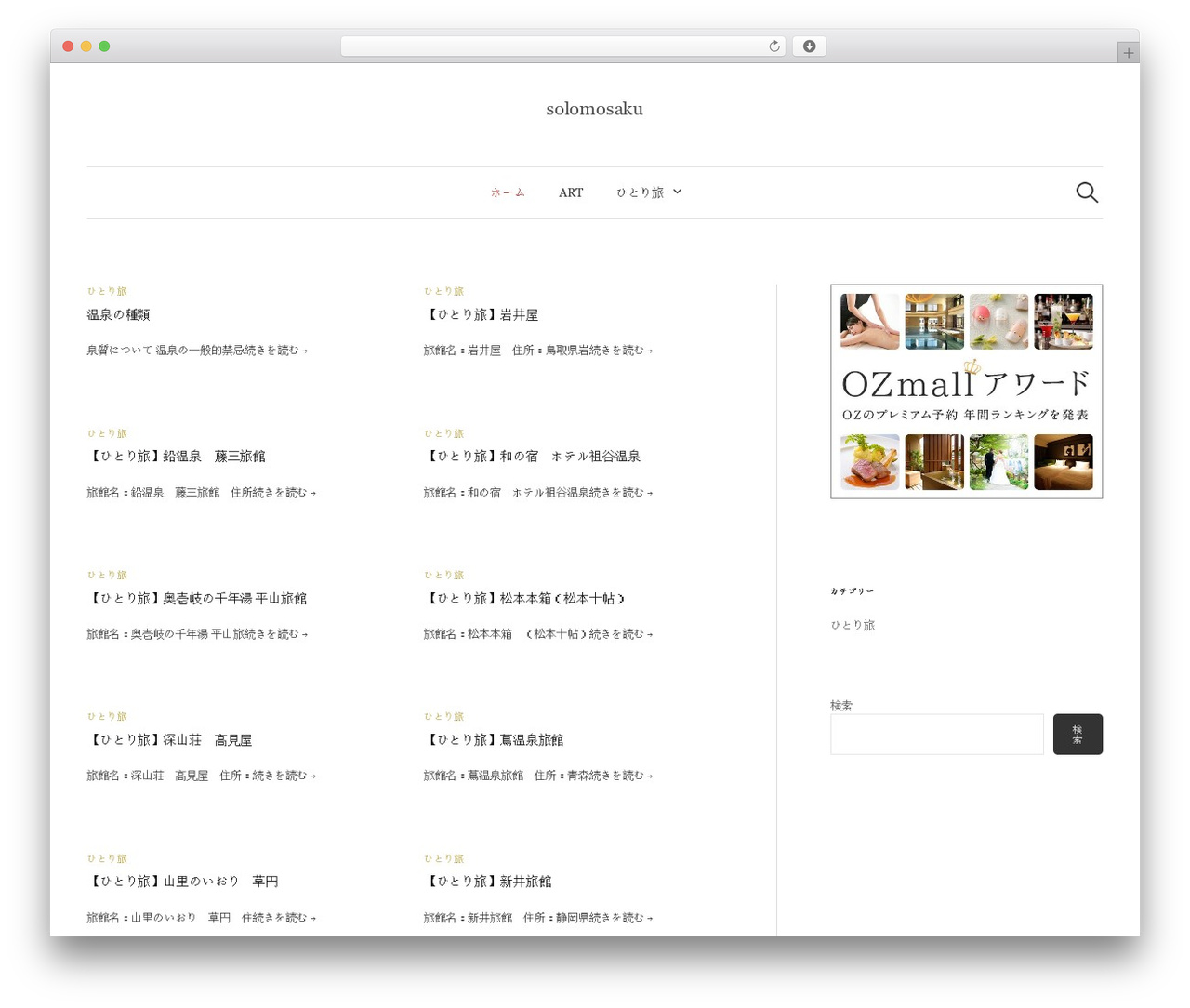Expand the ひとり旅 menu chevron
This screenshot has height=1008, width=1190.
coord(677,192)
